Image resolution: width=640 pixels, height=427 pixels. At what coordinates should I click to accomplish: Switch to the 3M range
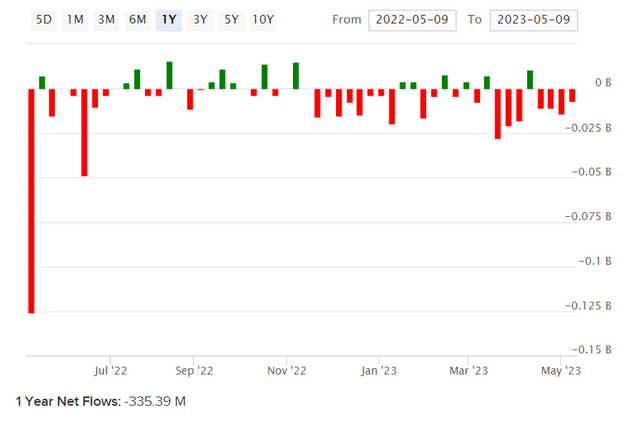pos(106,20)
